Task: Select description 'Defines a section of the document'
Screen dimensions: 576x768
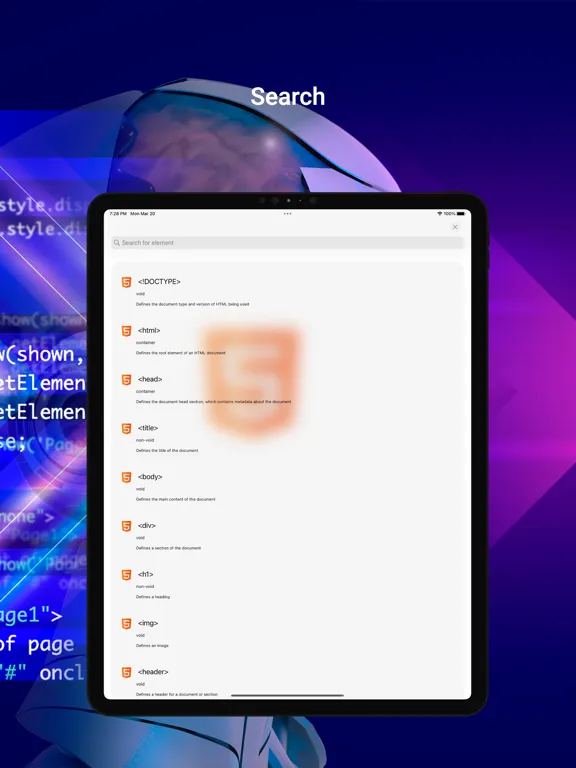Action: coord(168,548)
